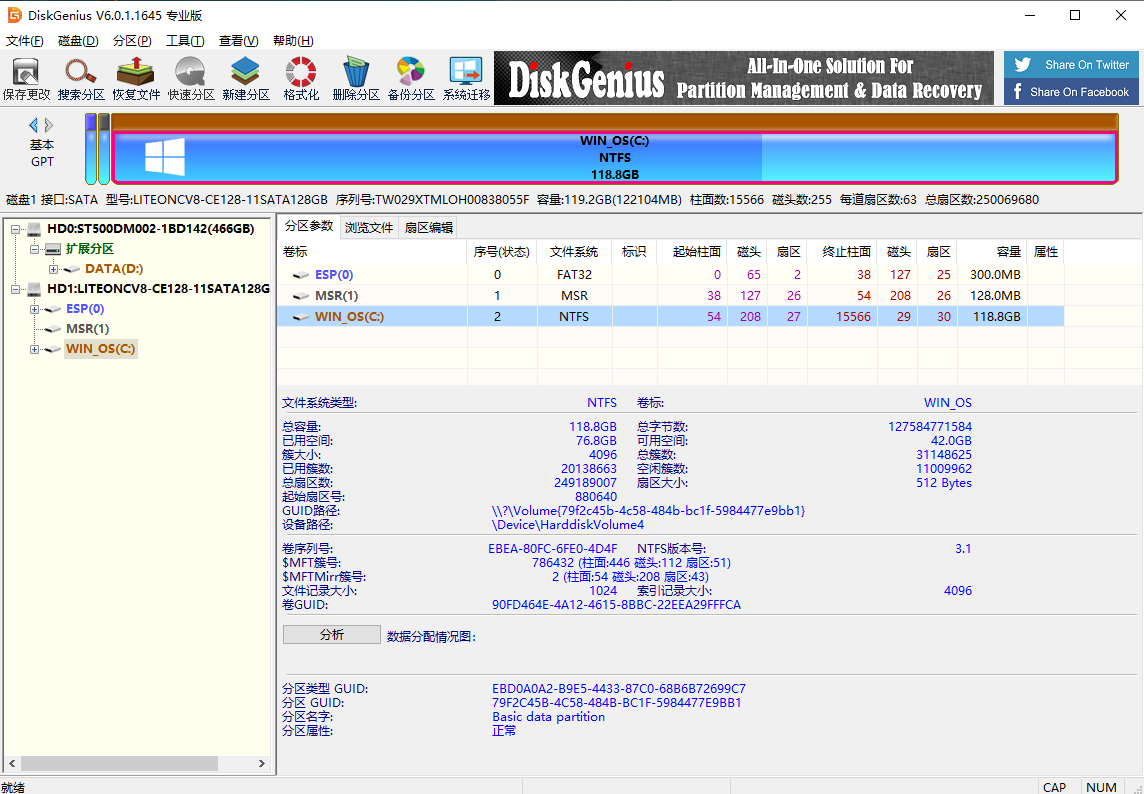This screenshot has height=794, width=1144.
Task: Collapse the HD0:ST500DM002 disk node
Action: coord(17,229)
